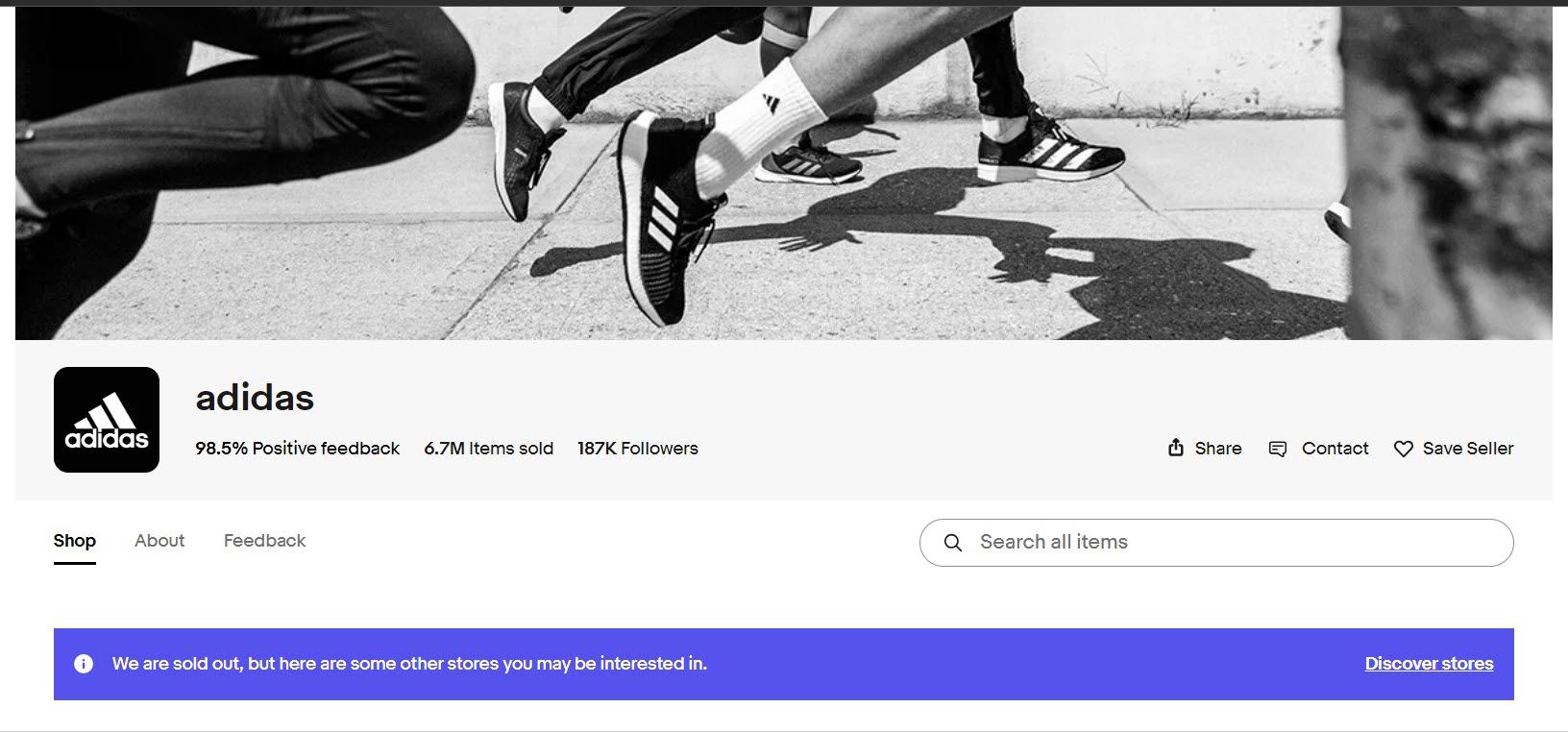
Task: Click the adidas store name heading
Action: tap(255, 398)
